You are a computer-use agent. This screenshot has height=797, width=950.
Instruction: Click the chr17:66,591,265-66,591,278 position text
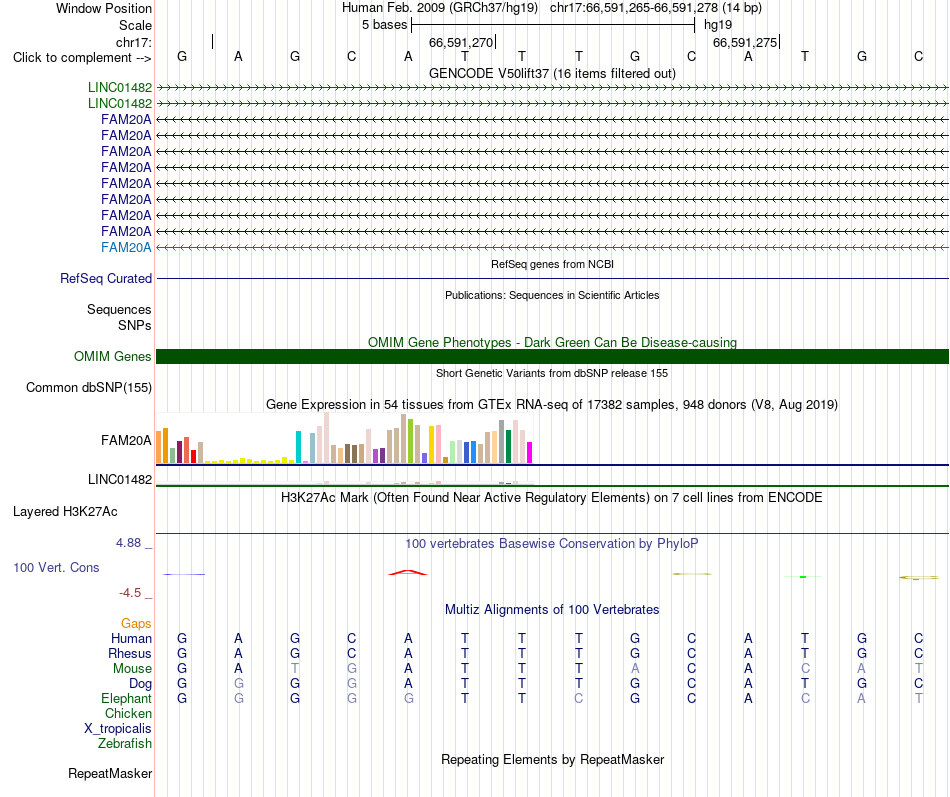634,8
